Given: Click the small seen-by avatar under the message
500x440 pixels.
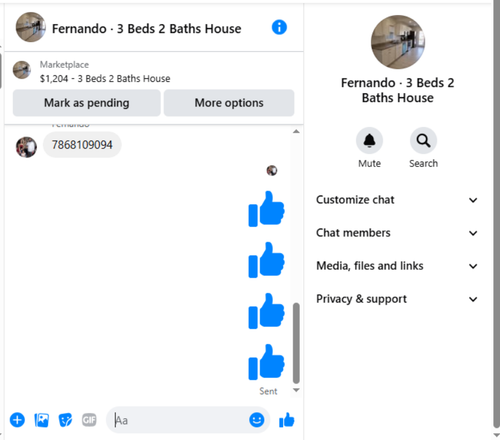Looking at the screenshot, I should click(x=272, y=171).
